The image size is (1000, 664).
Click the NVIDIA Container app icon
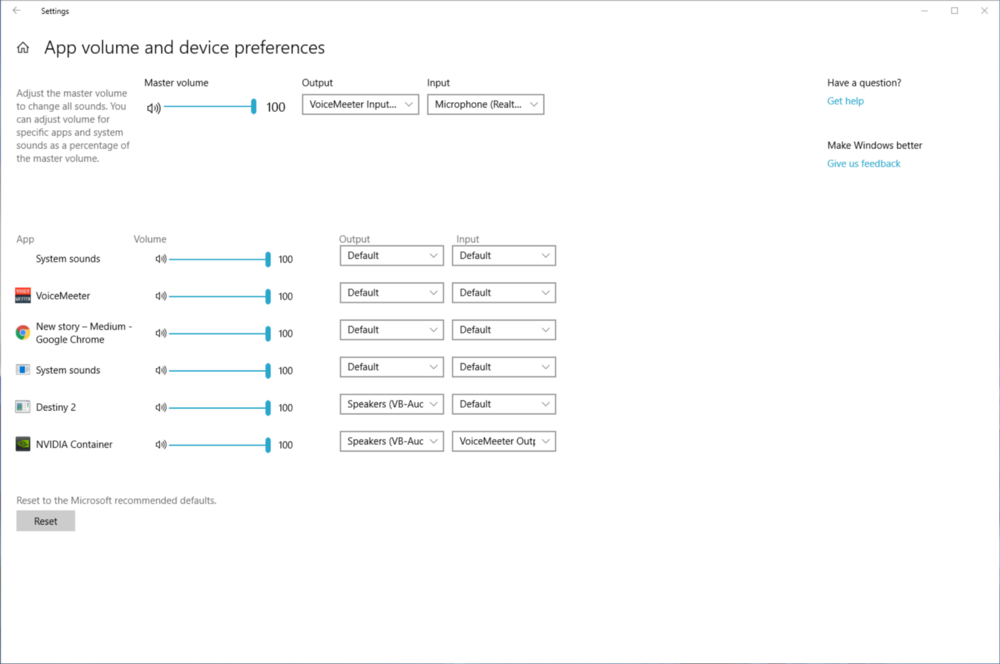click(x=23, y=444)
